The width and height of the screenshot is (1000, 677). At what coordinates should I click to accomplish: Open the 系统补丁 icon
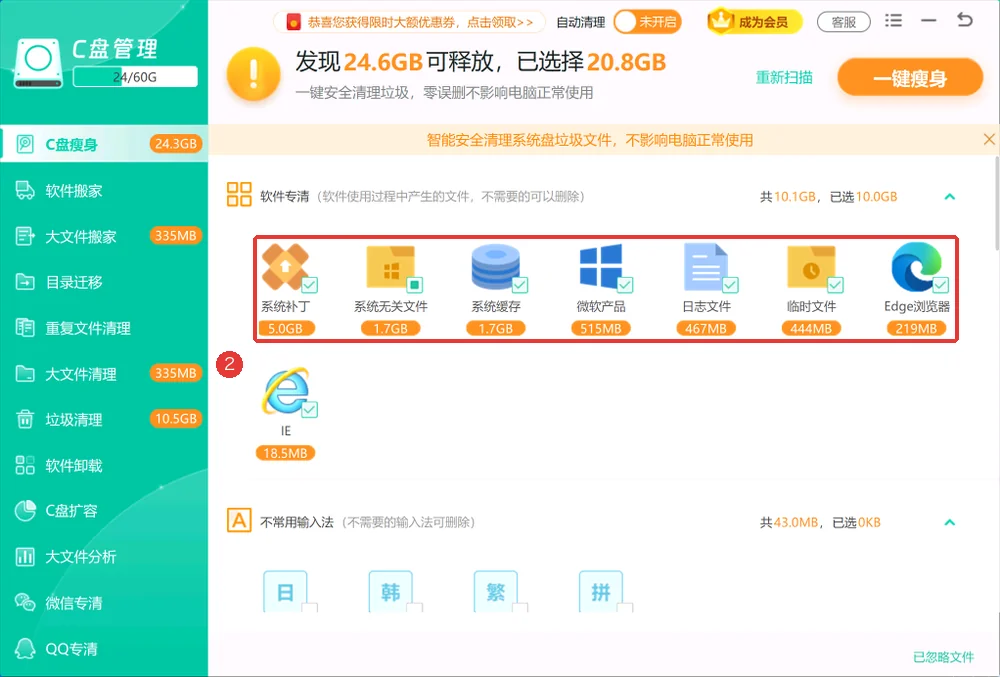[x=284, y=266]
